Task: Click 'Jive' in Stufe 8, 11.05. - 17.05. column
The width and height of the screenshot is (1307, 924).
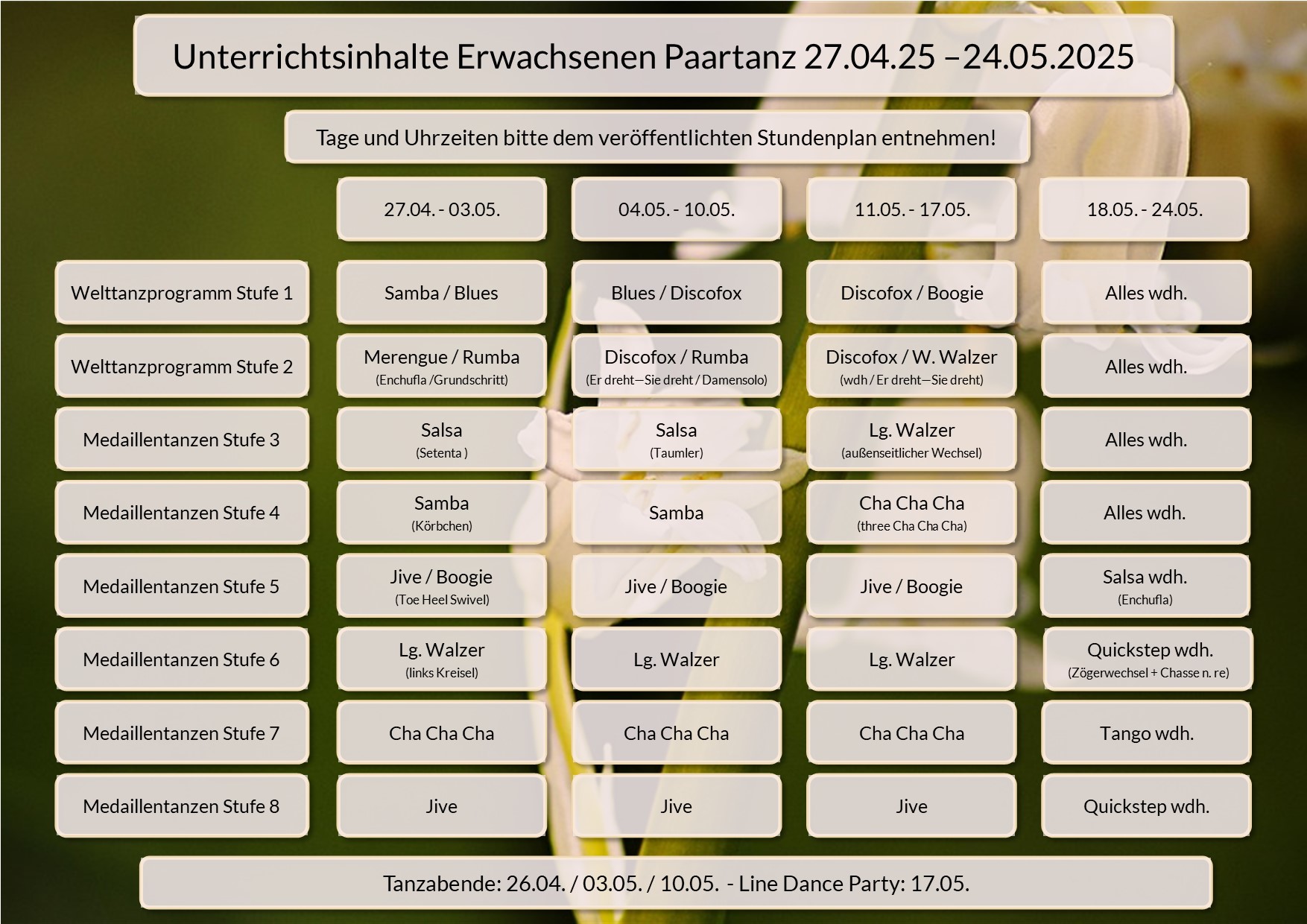Action: [x=911, y=806]
